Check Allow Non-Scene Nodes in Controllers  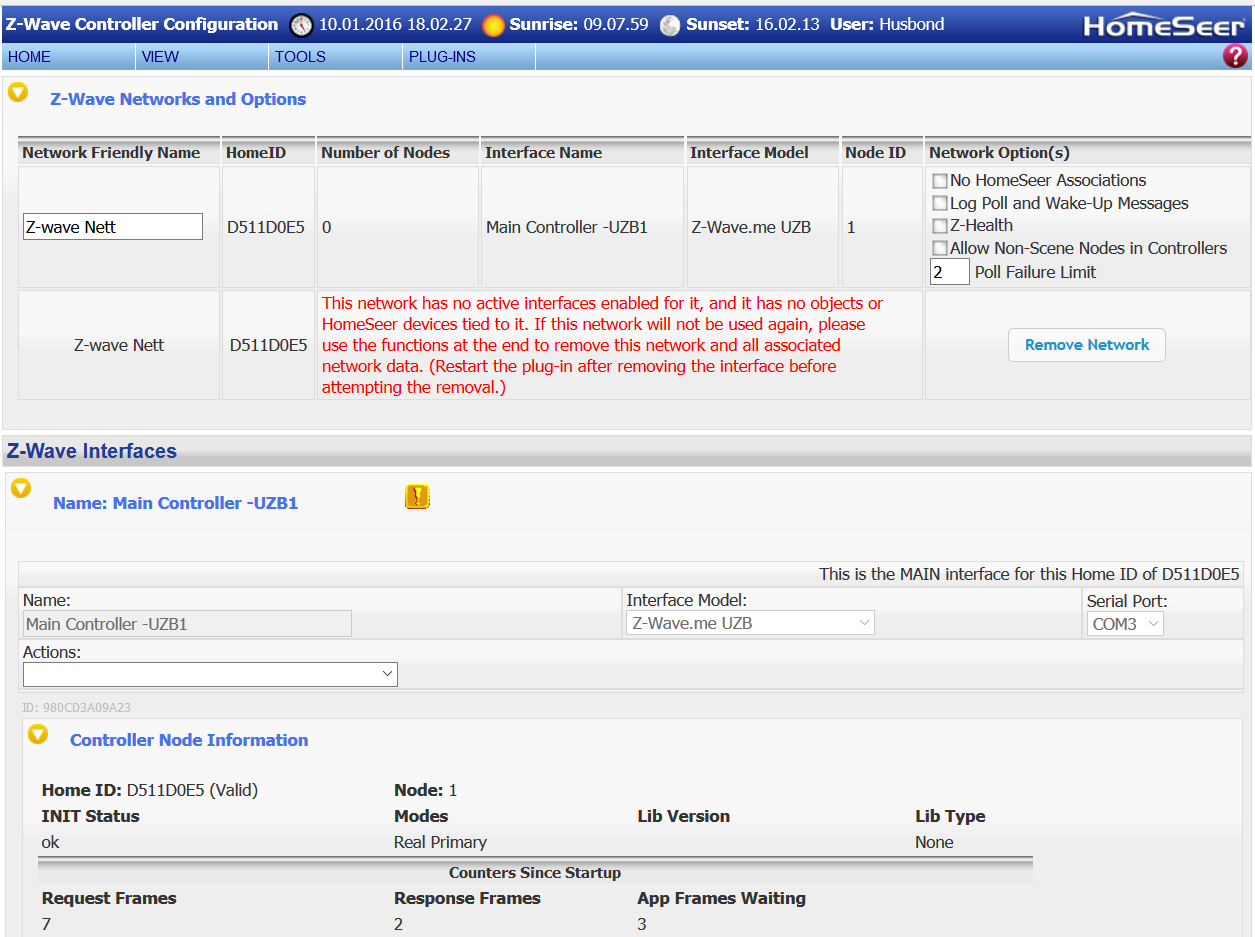[x=939, y=248]
